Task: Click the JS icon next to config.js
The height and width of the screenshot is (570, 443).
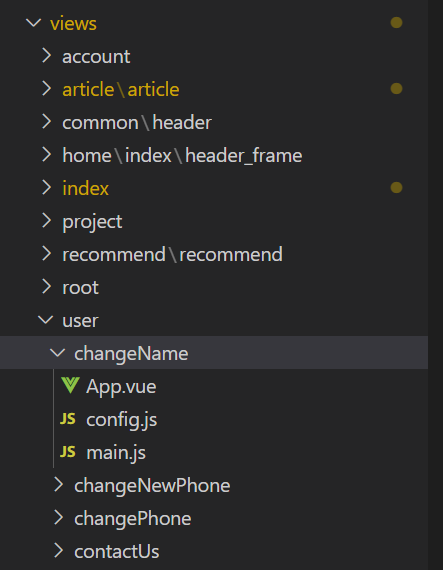Action: (x=68, y=419)
